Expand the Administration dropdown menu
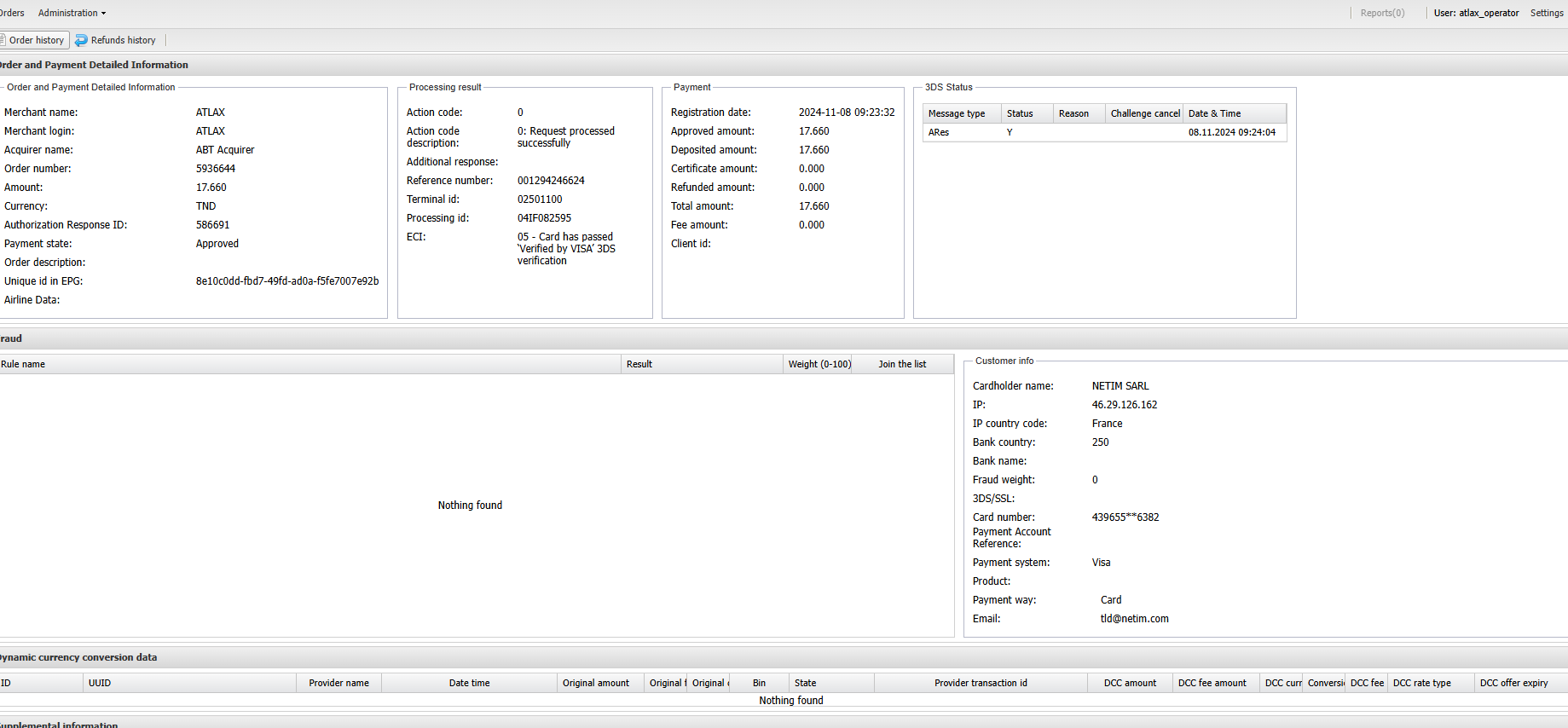1568x728 pixels. pyautogui.click(x=72, y=13)
